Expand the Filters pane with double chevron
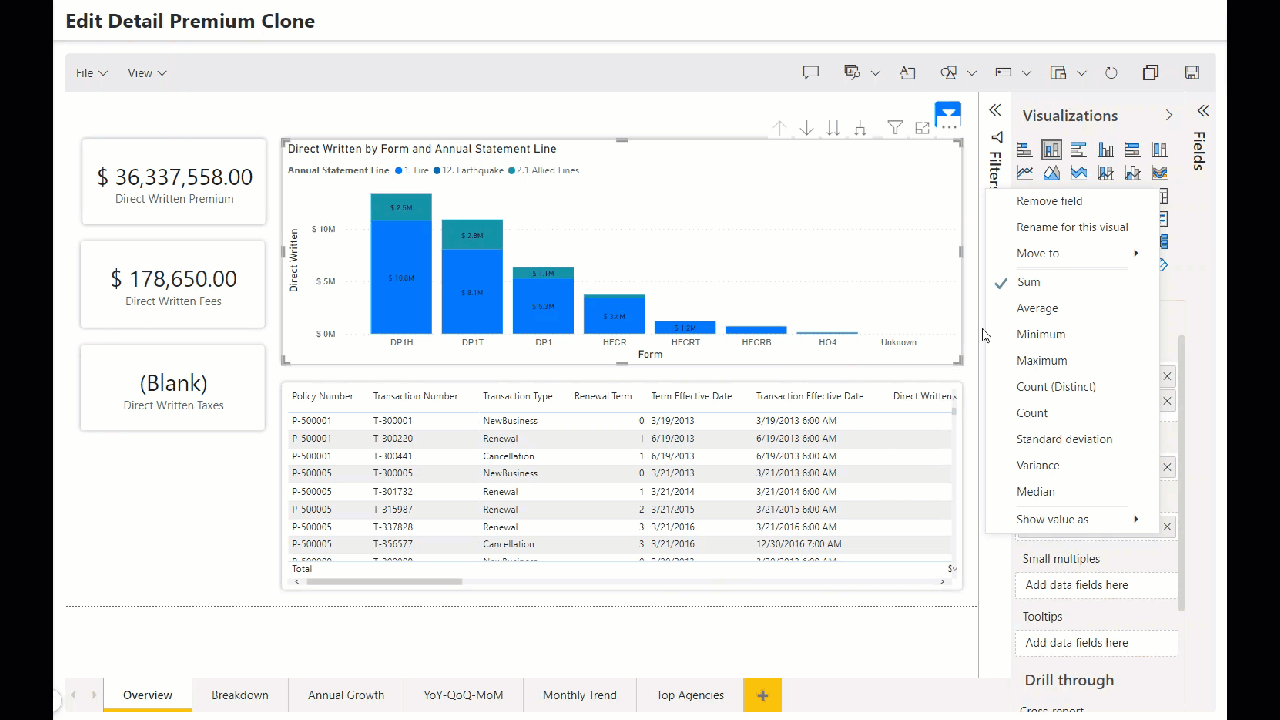 (x=995, y=110)
